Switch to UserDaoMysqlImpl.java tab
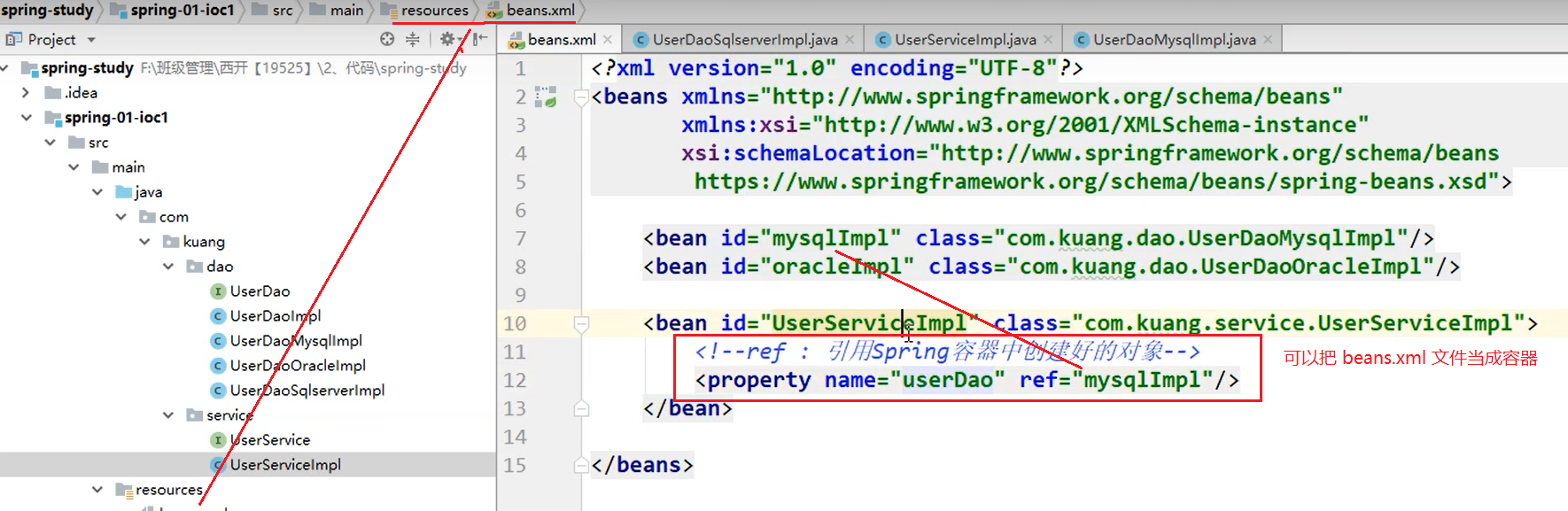This screenshot has height=511, width=1568. point(1174,39)
